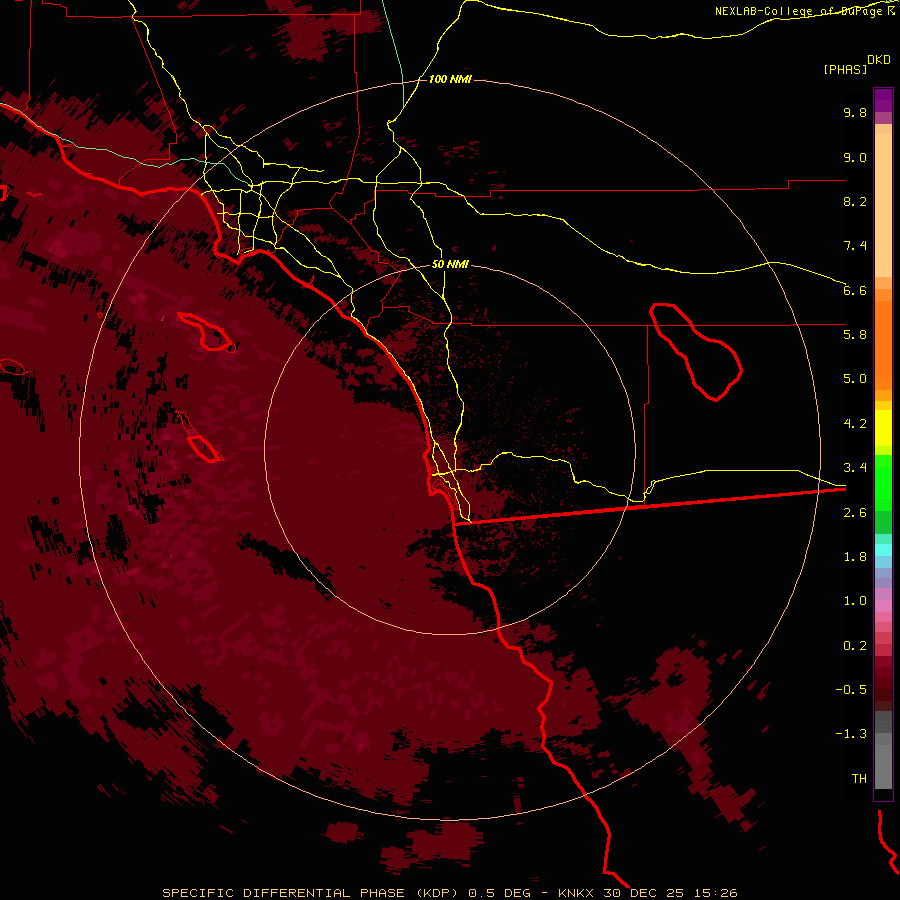
Task: Click the 1.8 scale value
Action: coord(855,557)
